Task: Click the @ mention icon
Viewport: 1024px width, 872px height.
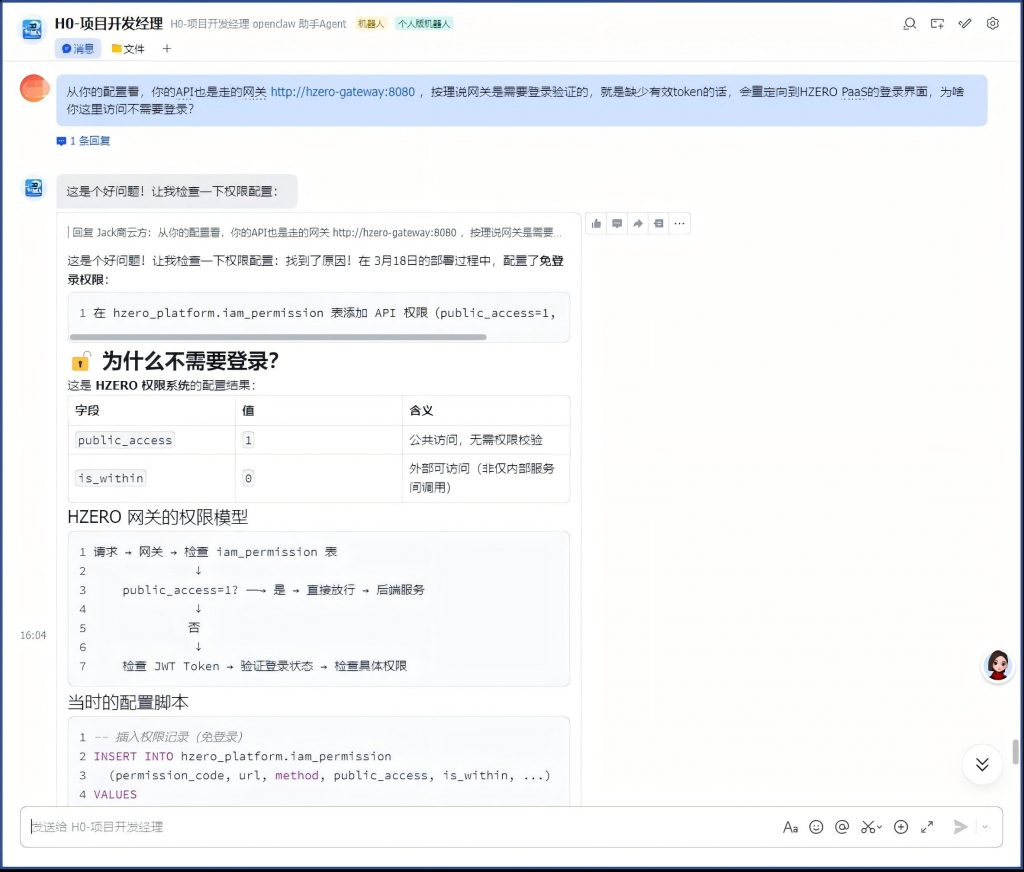Action: point(842,827)
